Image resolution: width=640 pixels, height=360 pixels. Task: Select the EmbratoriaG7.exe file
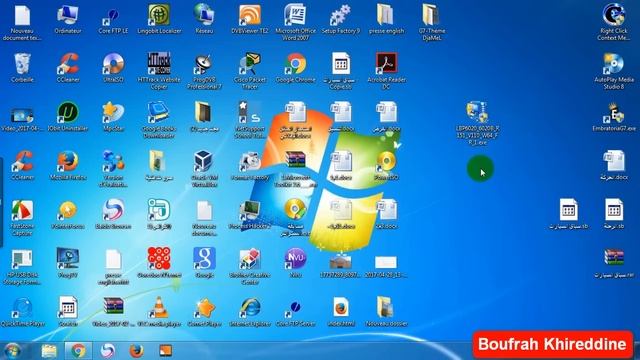pos(613,117)
